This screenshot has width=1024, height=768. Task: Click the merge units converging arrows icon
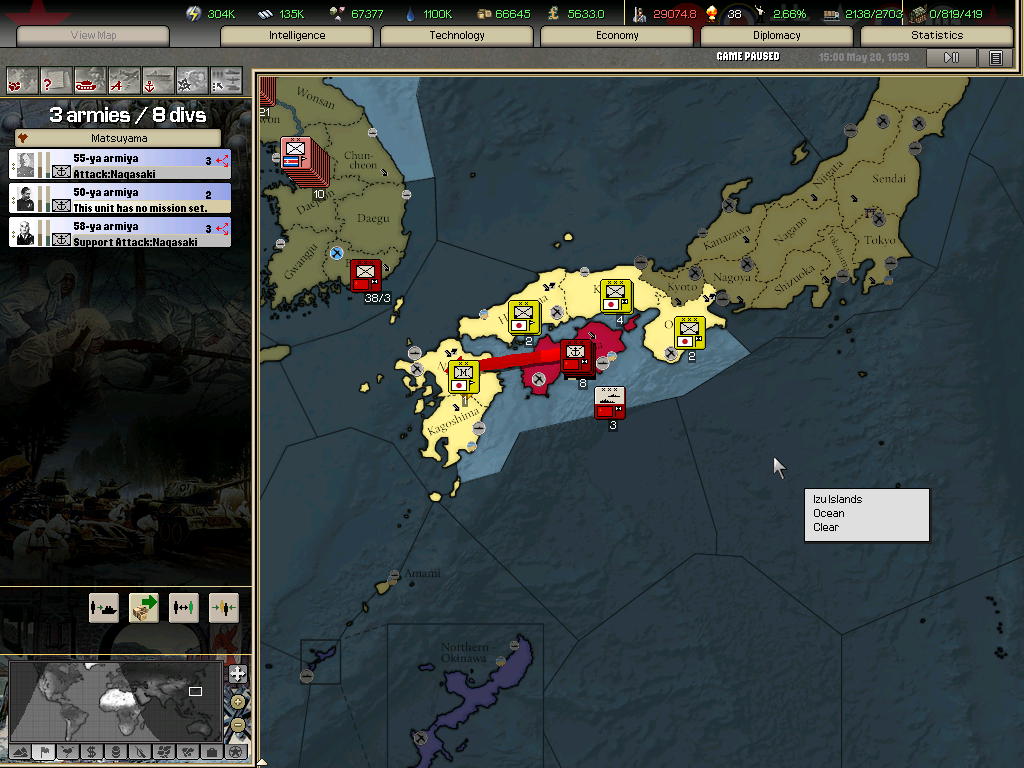tap(224, 607)
